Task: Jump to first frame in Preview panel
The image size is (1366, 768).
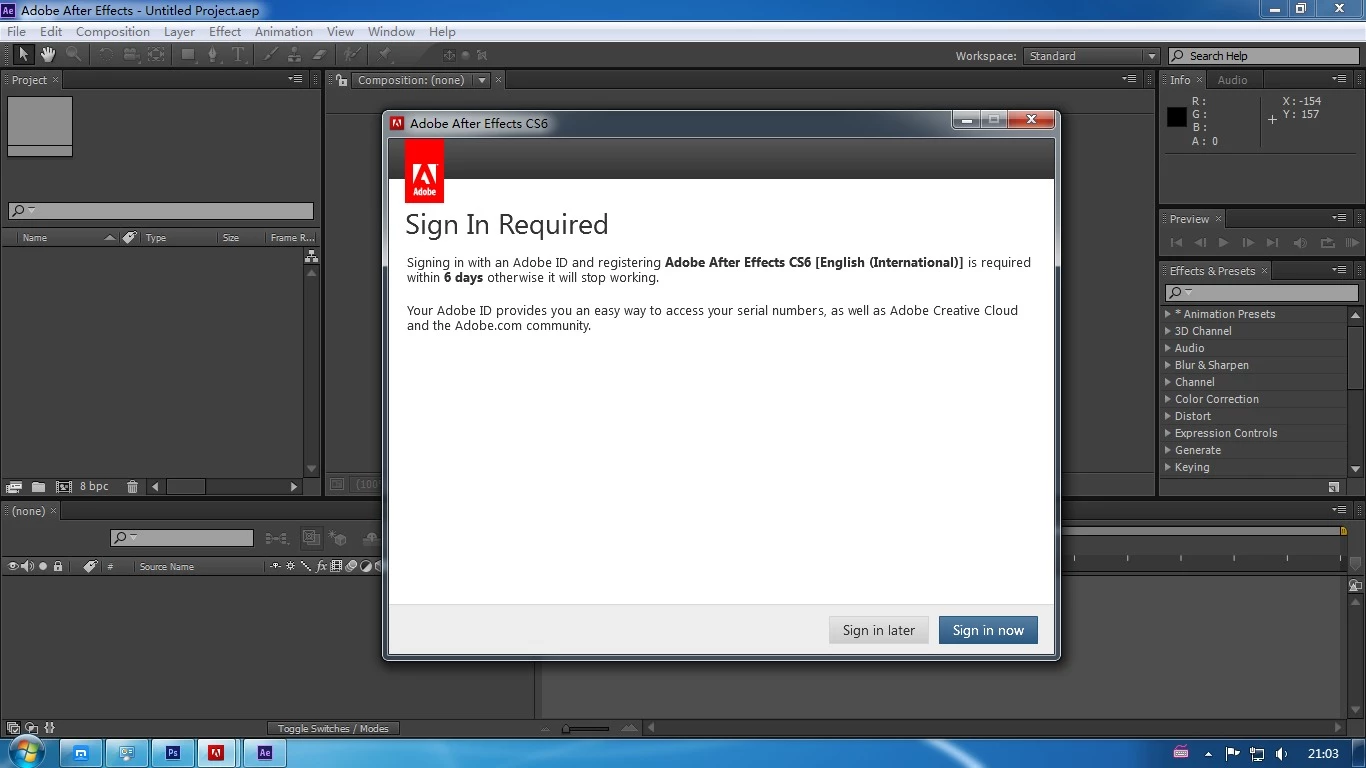Action: pyautogui.click(x=1176, y=242)
